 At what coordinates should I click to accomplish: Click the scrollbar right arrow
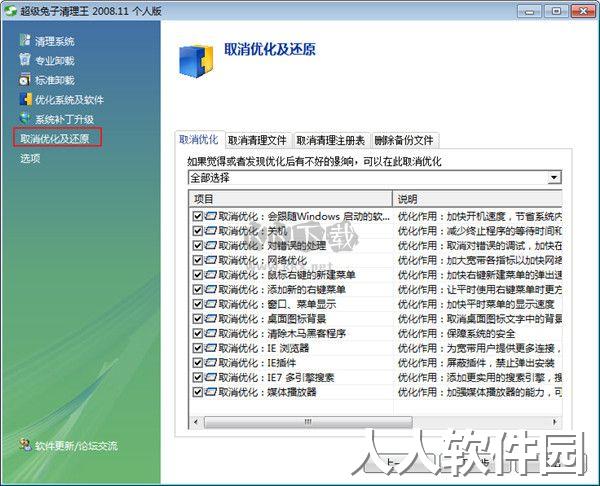[x=555, y=422]
